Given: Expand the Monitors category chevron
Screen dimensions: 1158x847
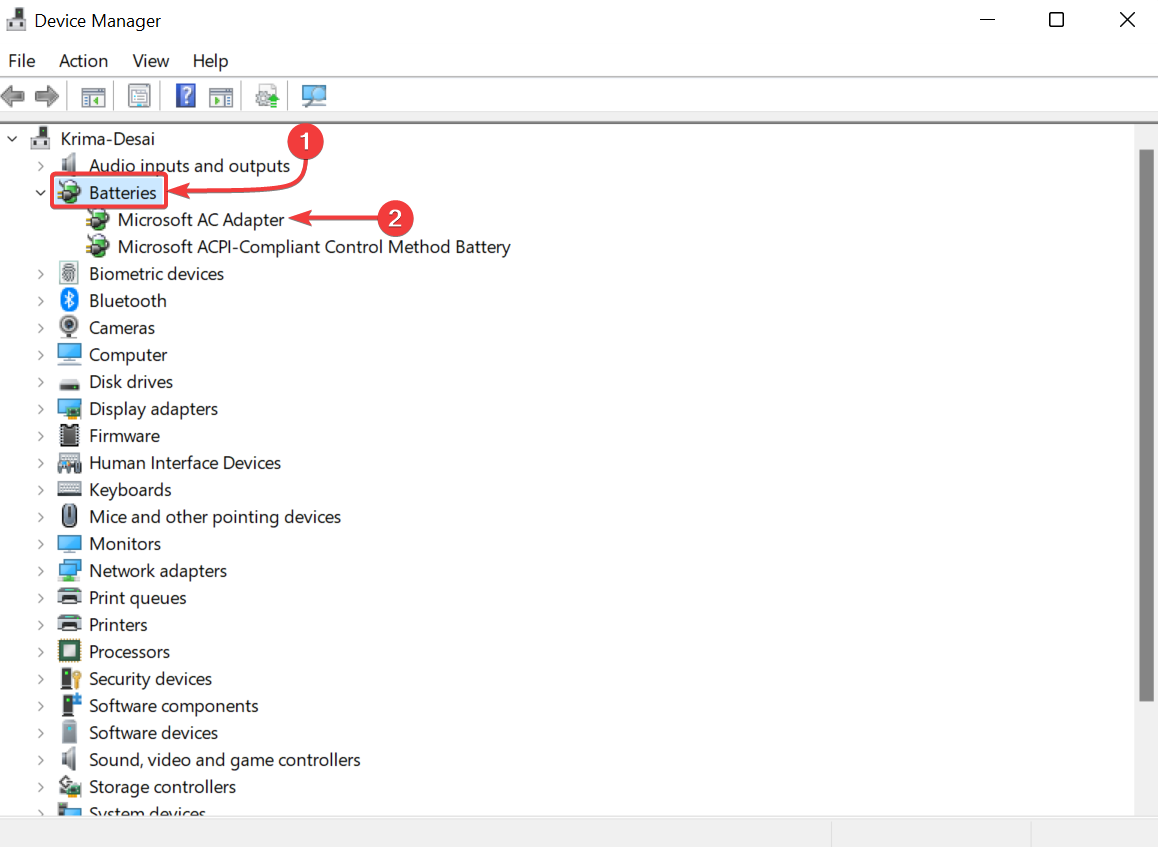Looking at the screenshot, I should (x=41, y=543).
